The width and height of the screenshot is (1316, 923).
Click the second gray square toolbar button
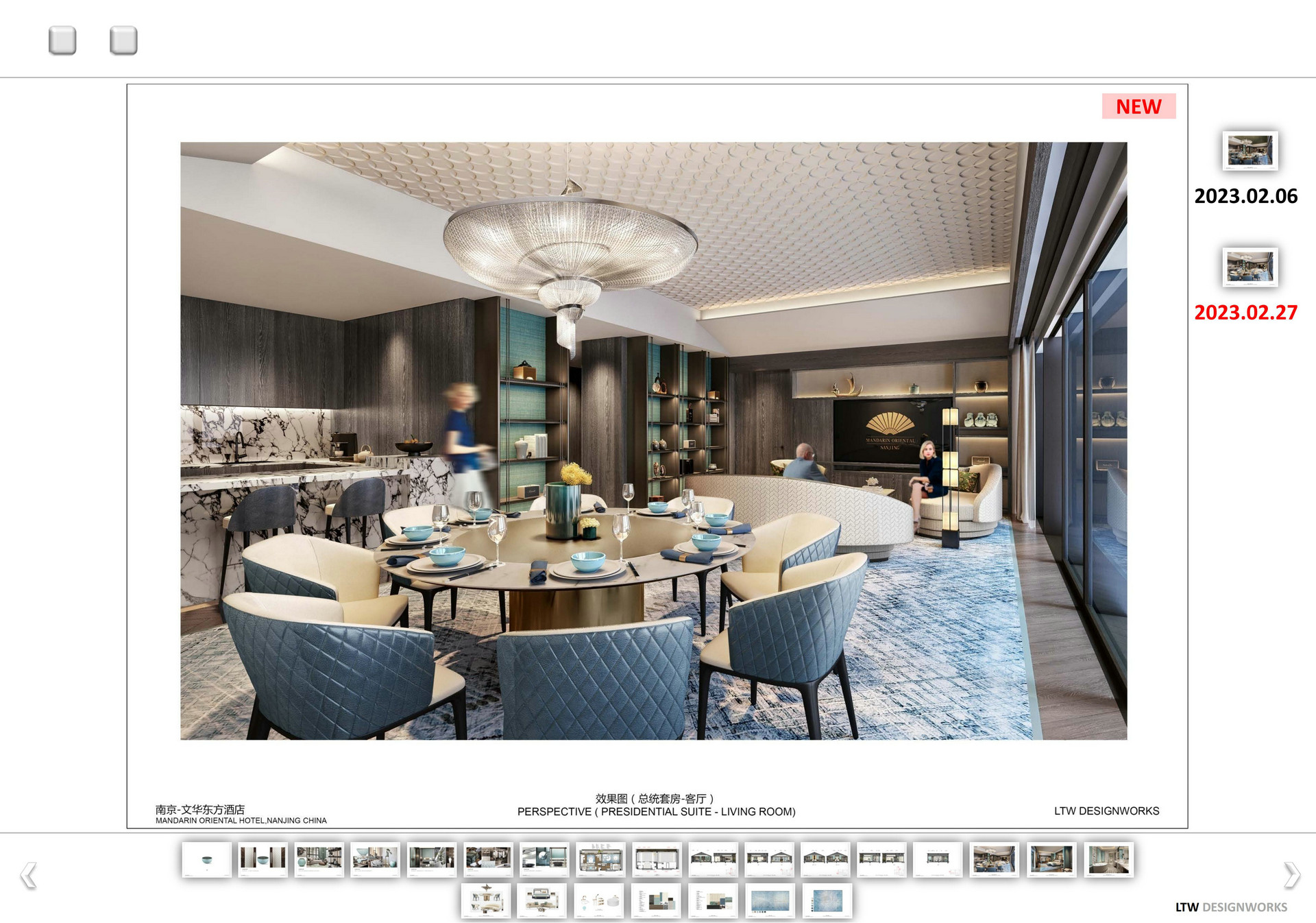(123, 40)
